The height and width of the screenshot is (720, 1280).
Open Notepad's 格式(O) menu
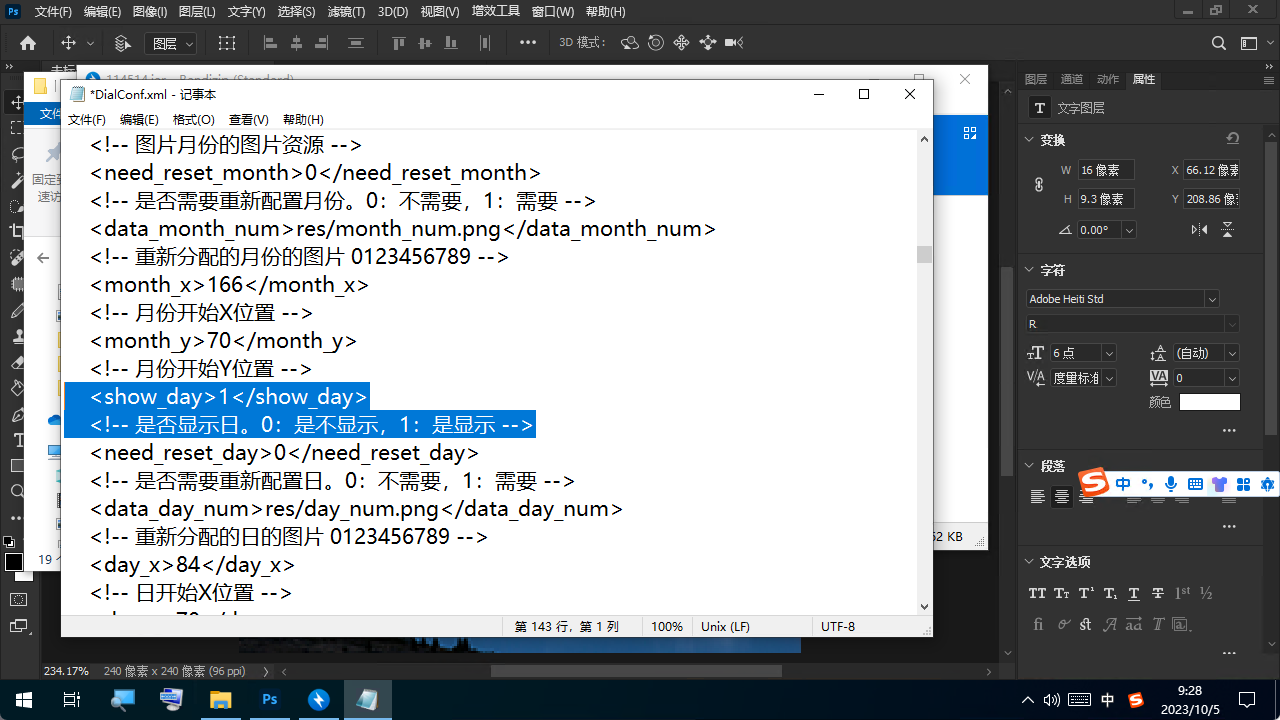point(193,119)
